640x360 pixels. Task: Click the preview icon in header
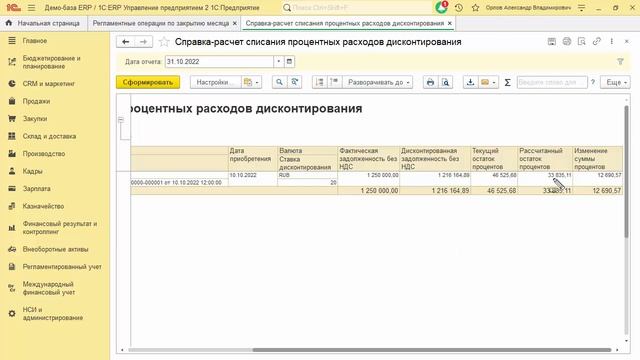[582, 41]
